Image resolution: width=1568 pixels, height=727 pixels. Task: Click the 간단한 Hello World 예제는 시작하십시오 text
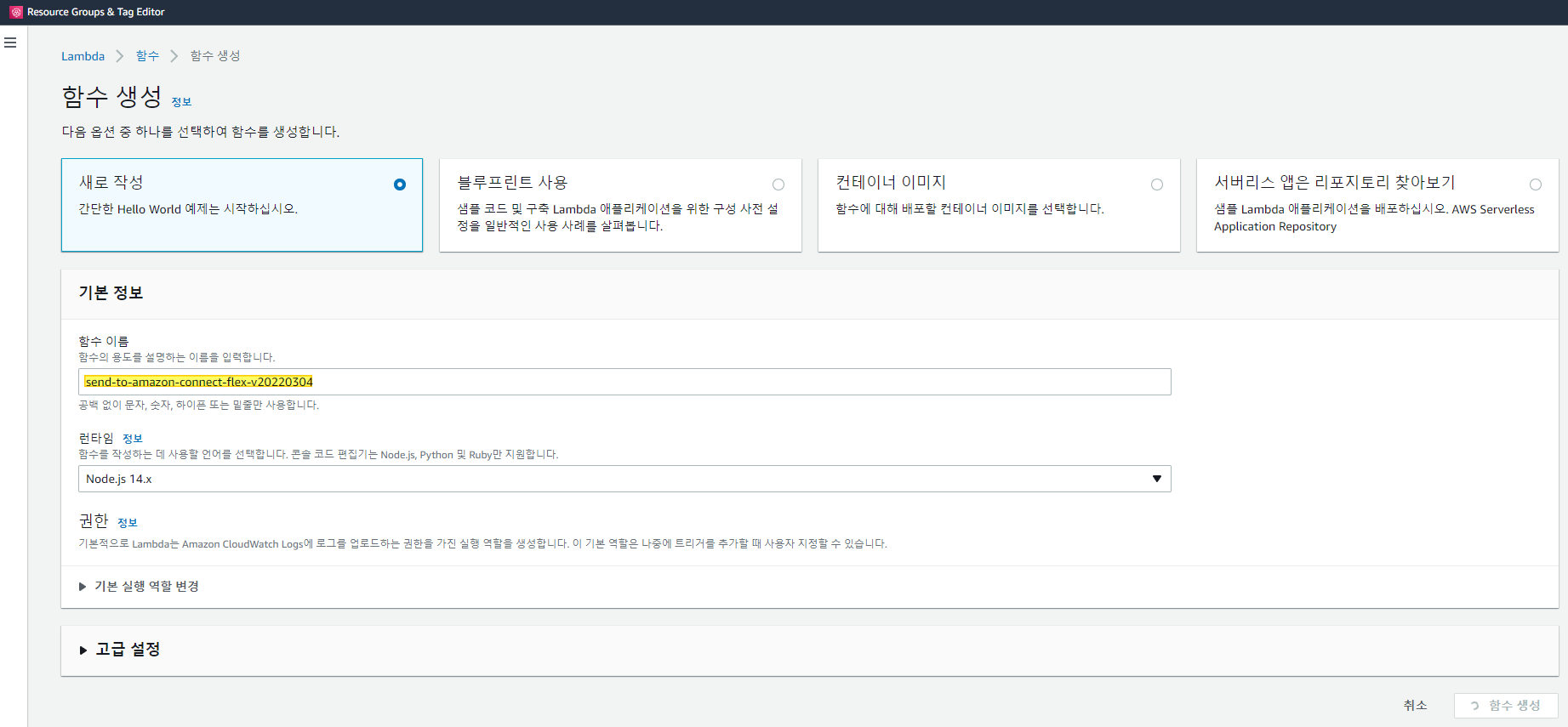click(188, 209)
